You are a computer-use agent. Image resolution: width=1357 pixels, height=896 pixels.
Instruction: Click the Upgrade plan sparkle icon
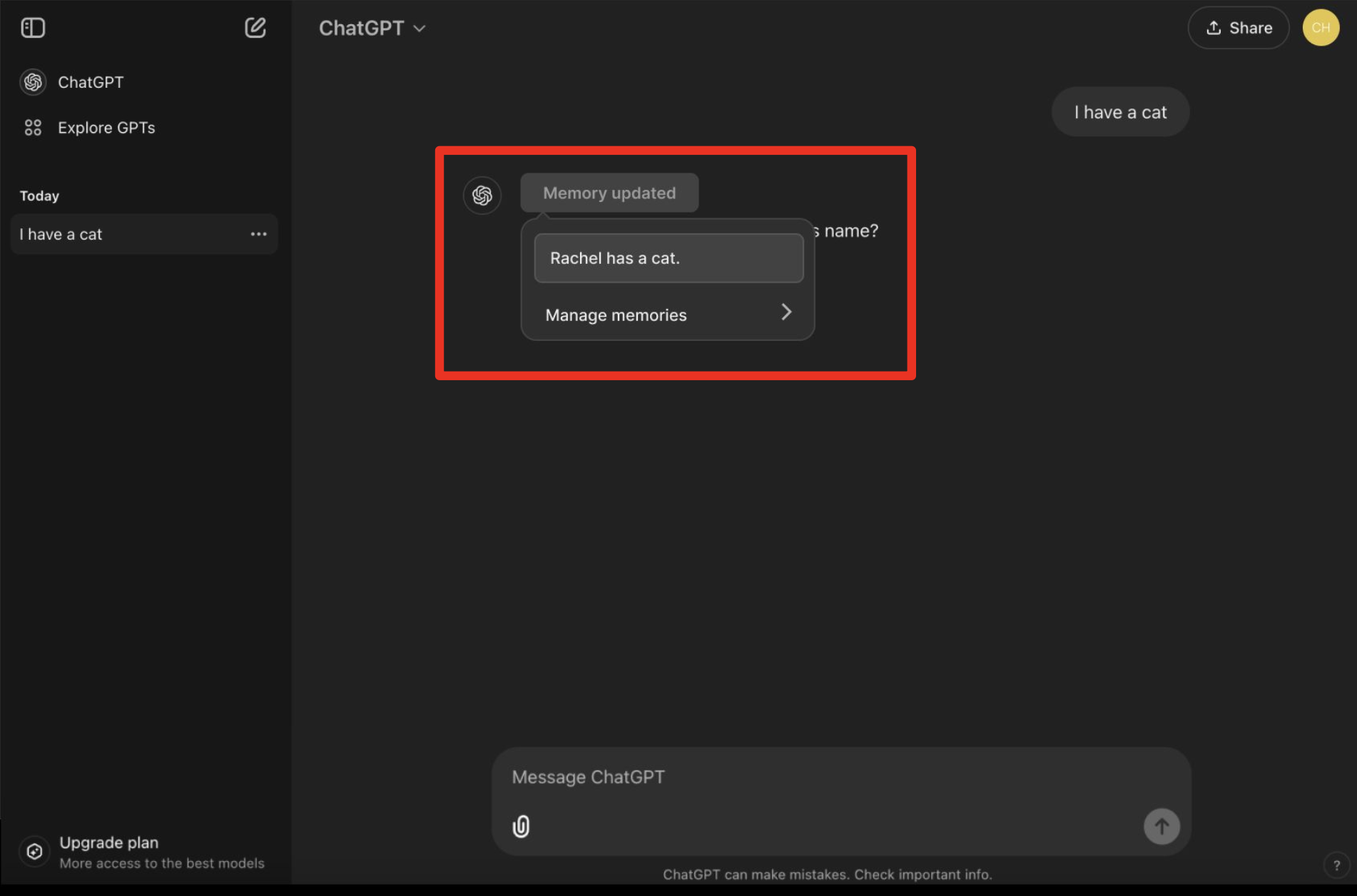pos(34,851)
